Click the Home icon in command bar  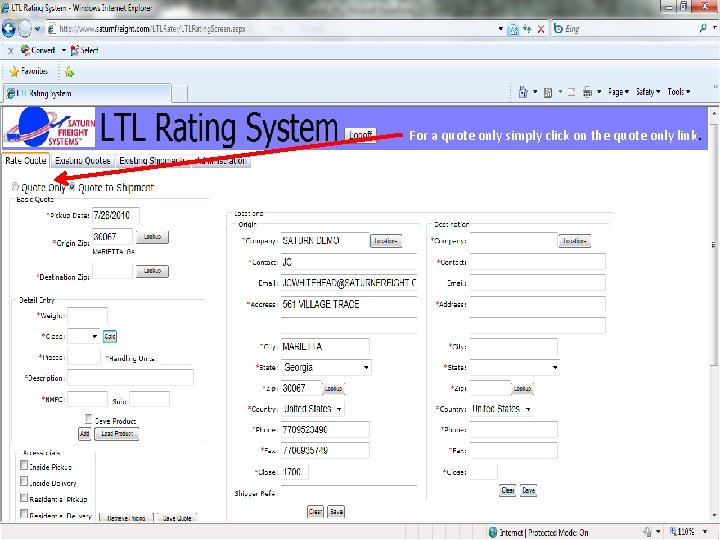[x=523, y=92]
